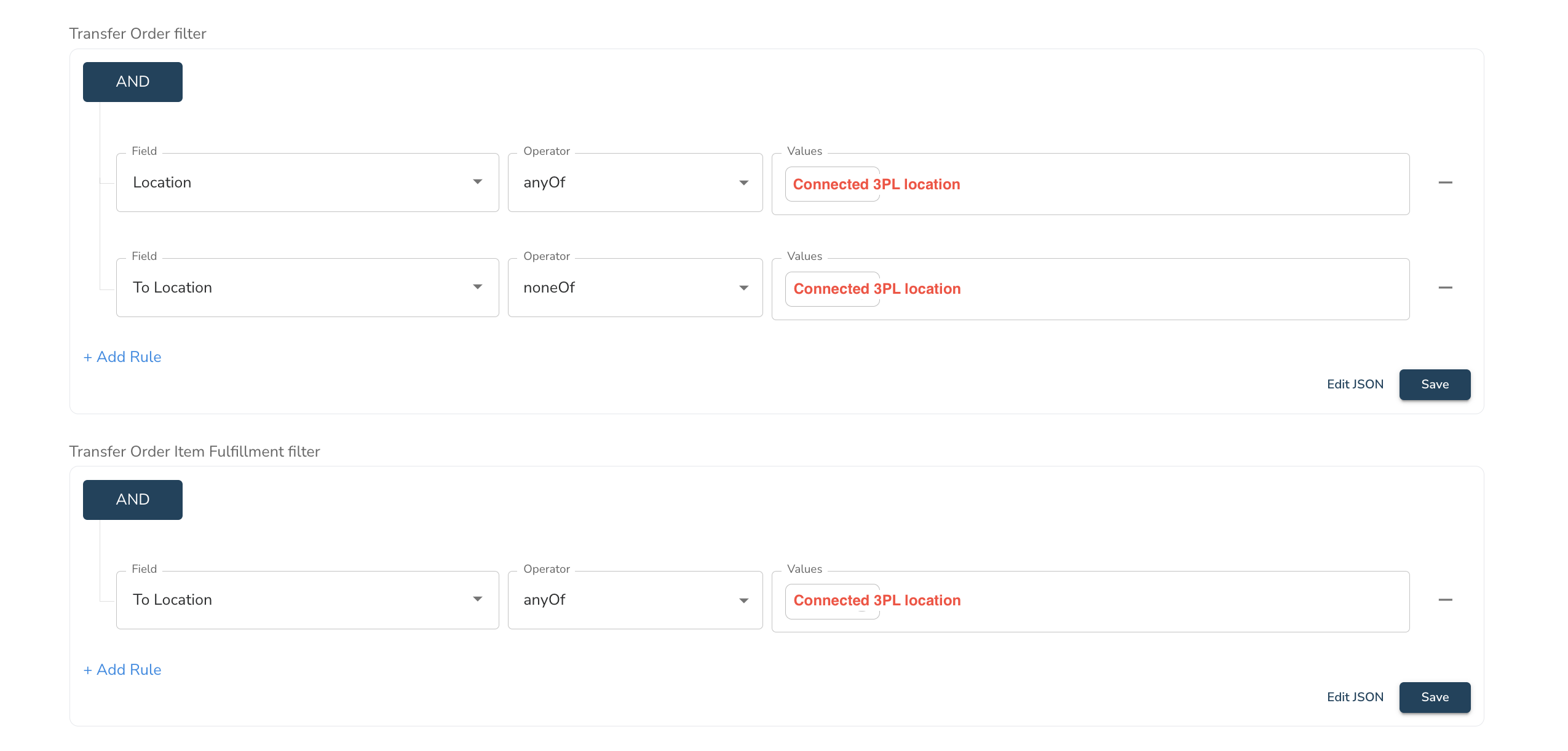The image size is (1568, 751).
Task: Remove the Location anyOf rule
Action: pos(1445,183)
